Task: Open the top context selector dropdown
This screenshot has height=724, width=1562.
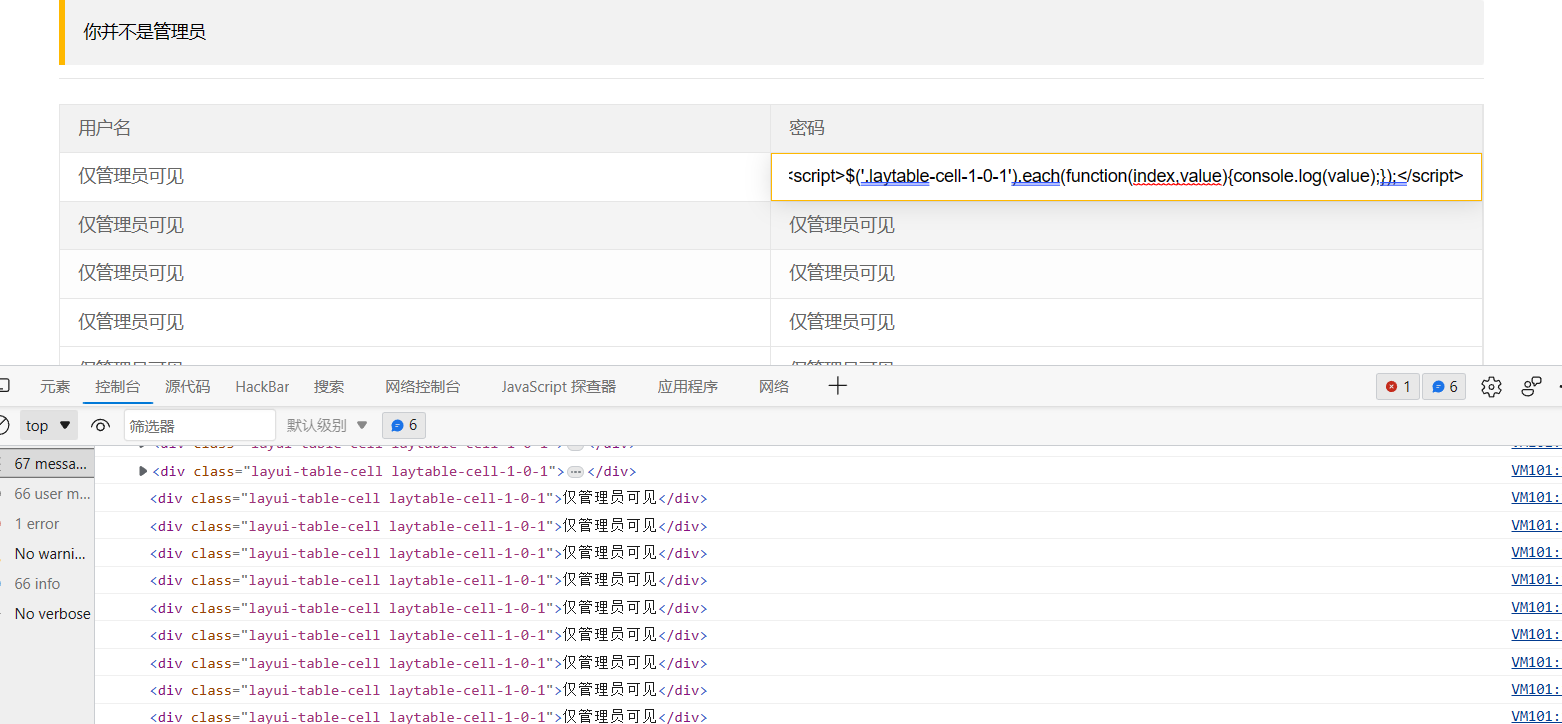Action: click(48, 425)
